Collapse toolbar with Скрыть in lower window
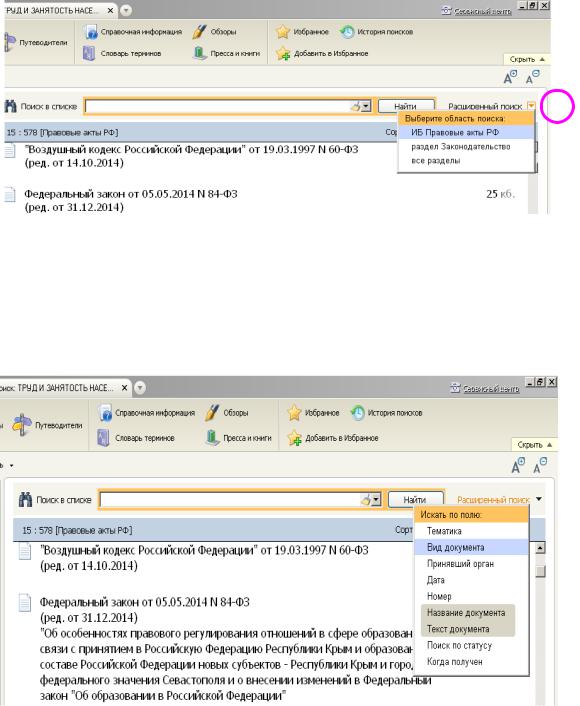Screen dimensions: 580x706 pyautogui.click(x=535, y=445)
